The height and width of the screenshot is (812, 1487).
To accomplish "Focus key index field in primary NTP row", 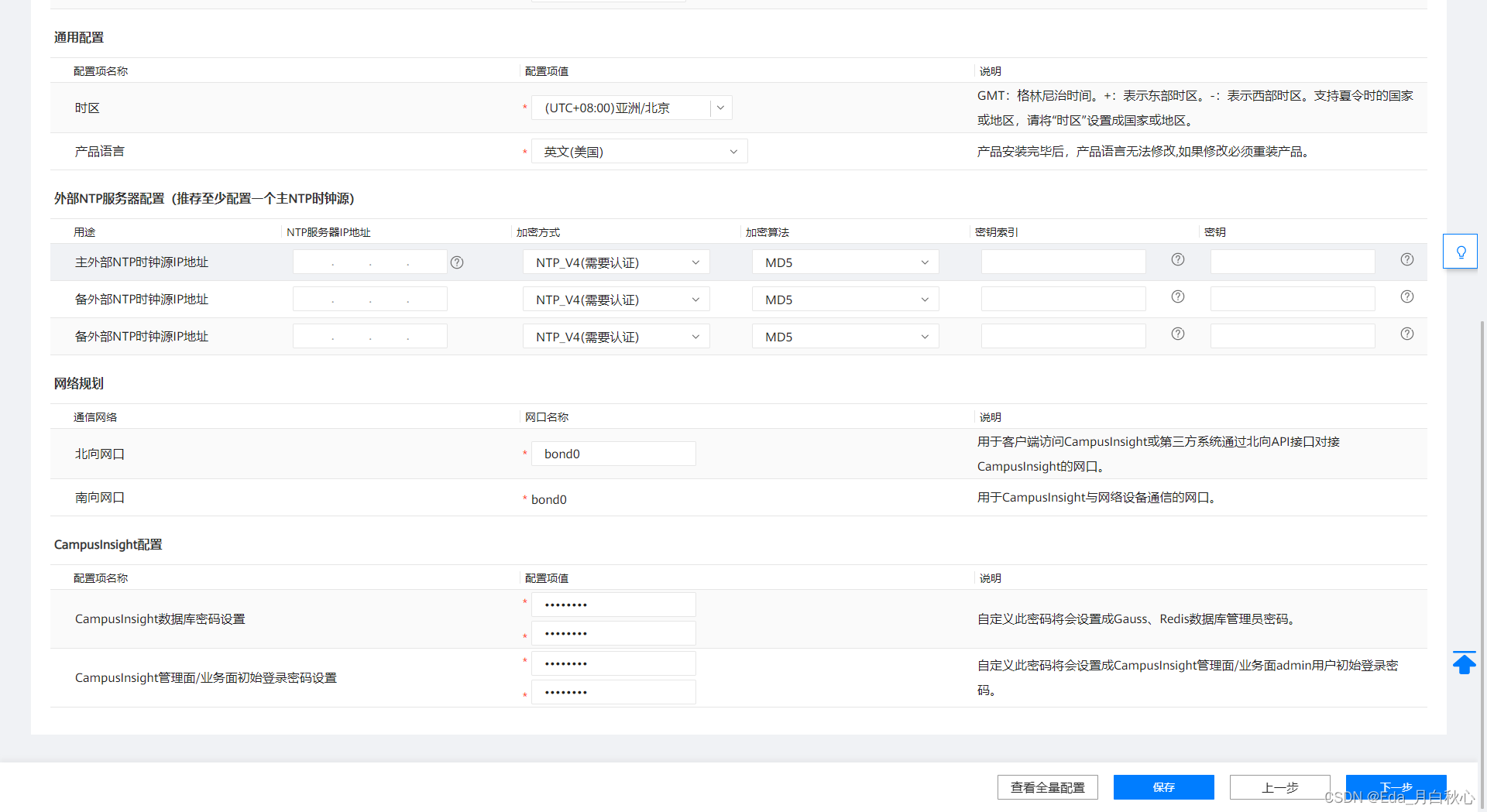I will (x=1063, y=262).
